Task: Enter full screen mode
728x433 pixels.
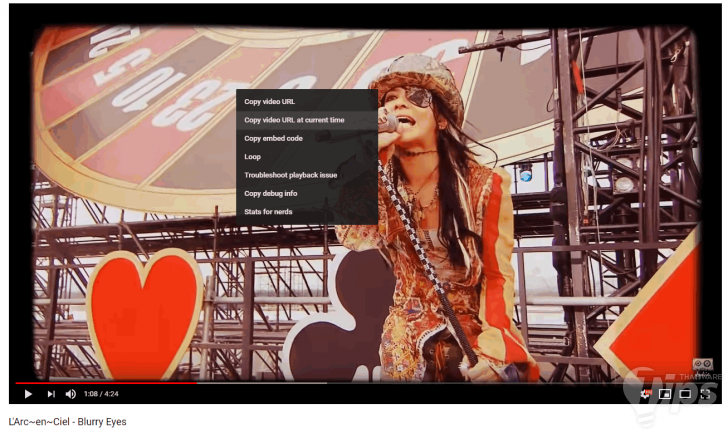Action: coord(705,394)
